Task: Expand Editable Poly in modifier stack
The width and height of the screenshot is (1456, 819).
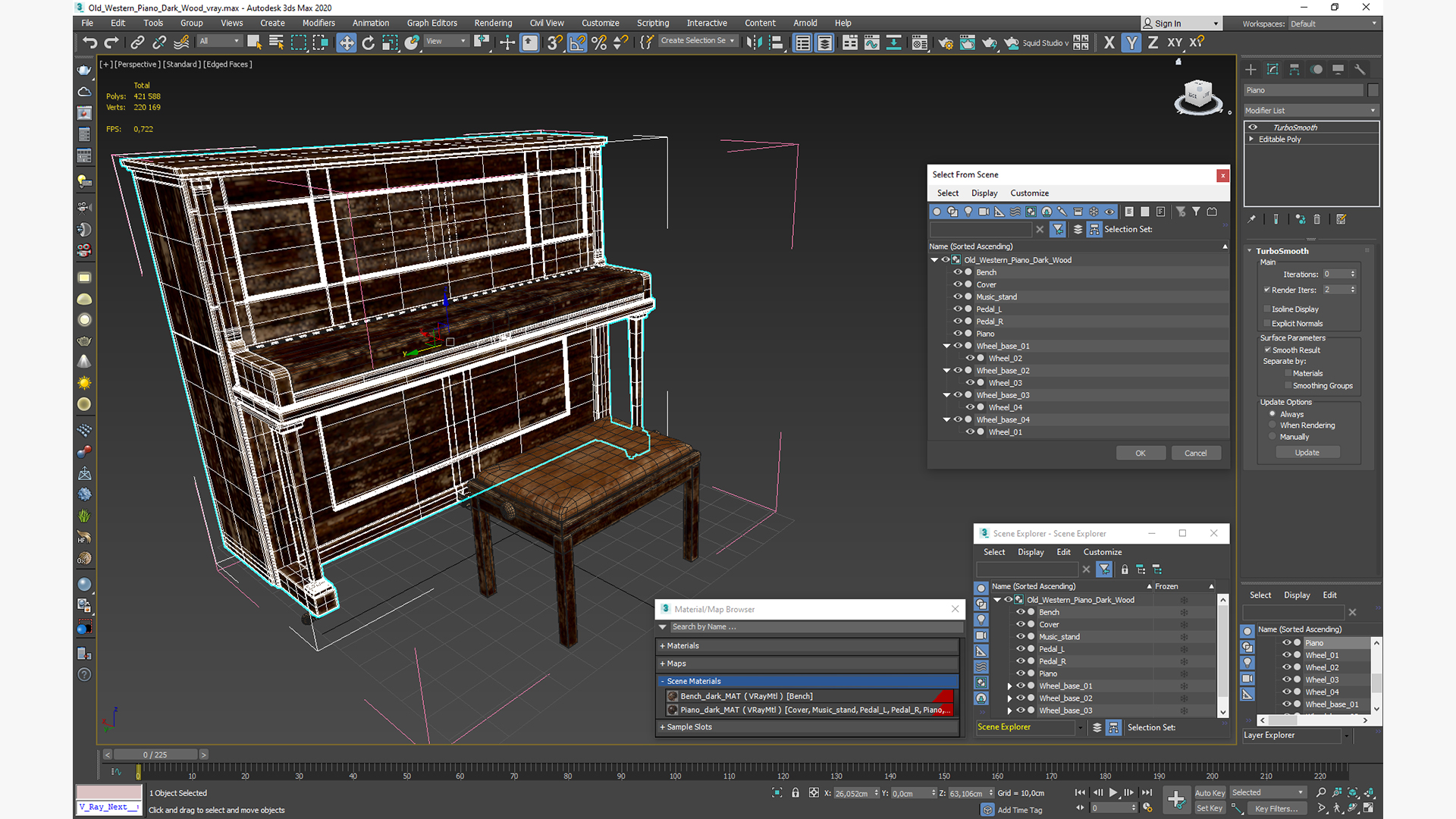Action: click(1251, 139)
